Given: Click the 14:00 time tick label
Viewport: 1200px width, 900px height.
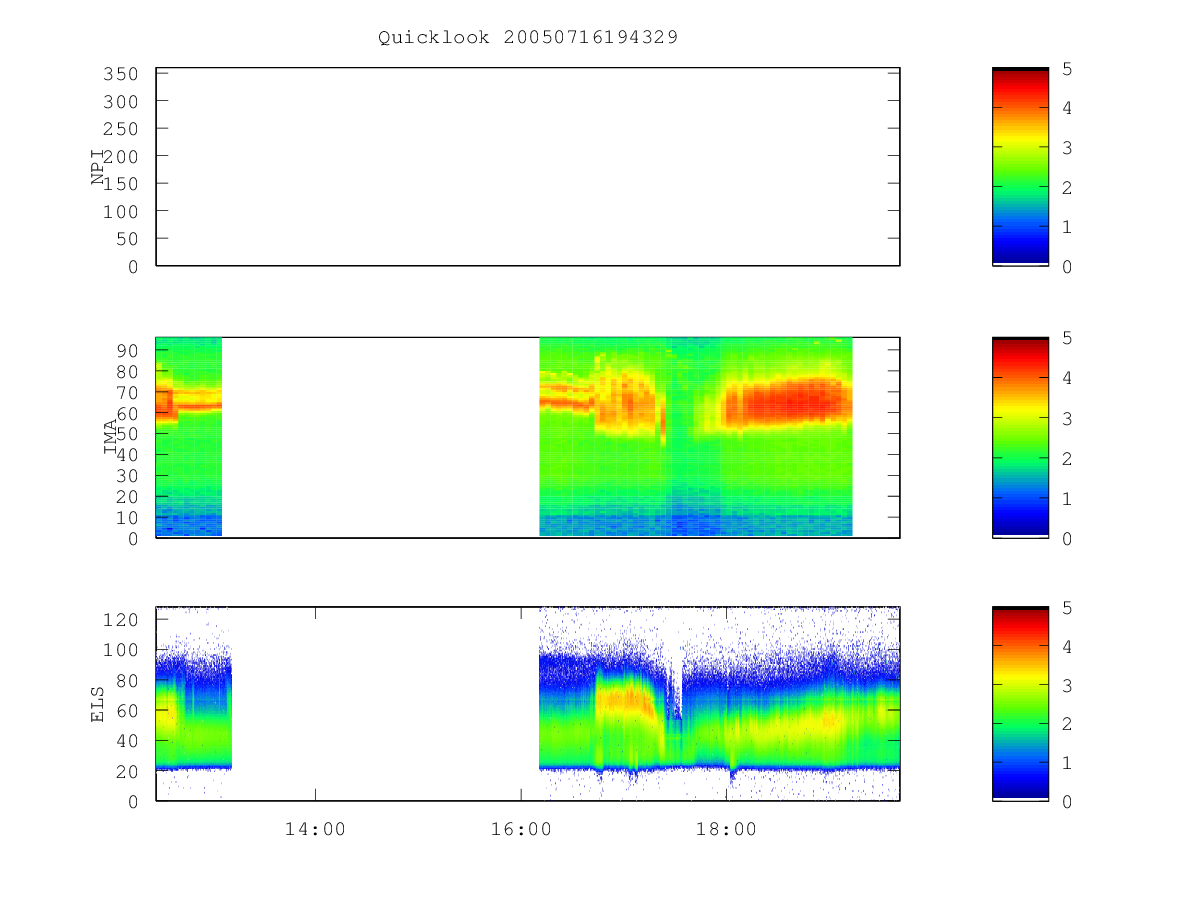Looking at the screenshot, I should click(316, 829).
